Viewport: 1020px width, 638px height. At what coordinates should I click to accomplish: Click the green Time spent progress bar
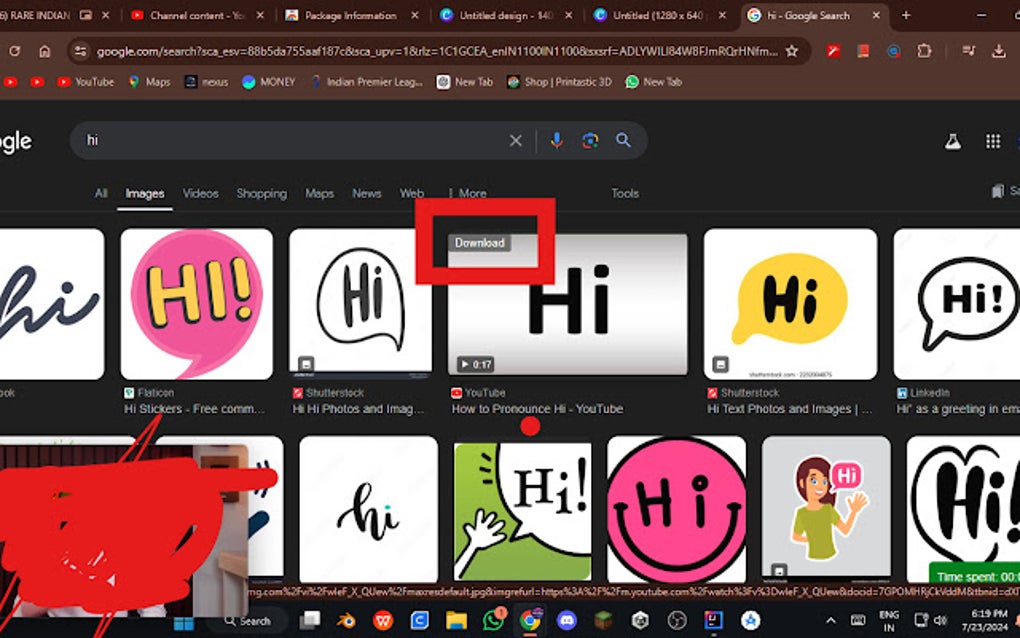[975, 576]
